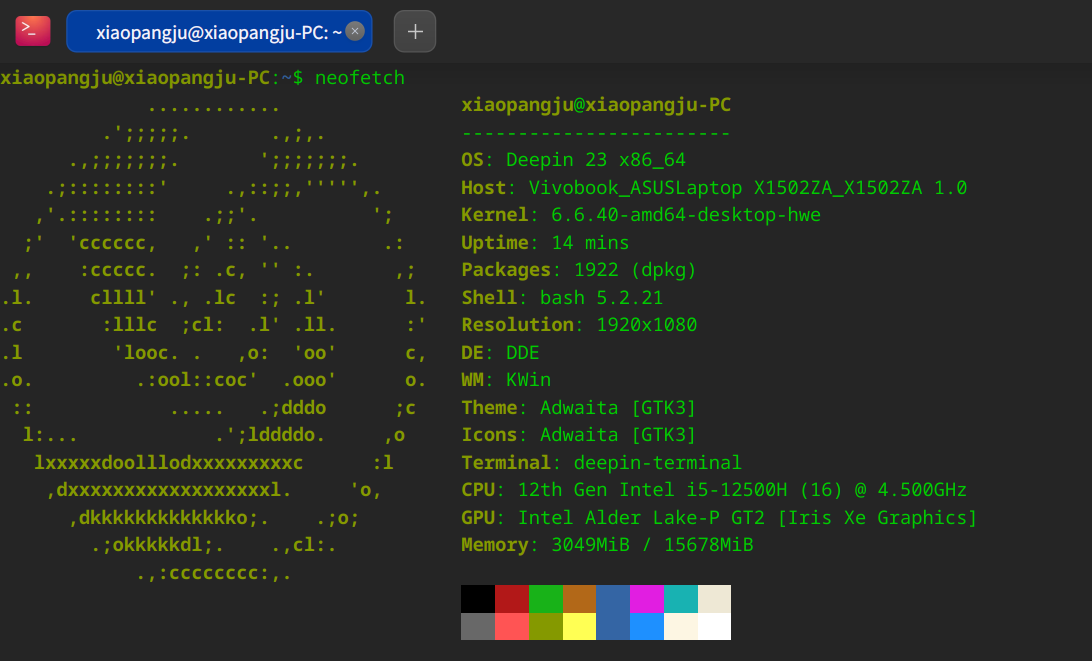This screenshot has height=661, width=1092.
Task: Close the xiaopangju@xiaopangju-PC tab
Action: 354,31
